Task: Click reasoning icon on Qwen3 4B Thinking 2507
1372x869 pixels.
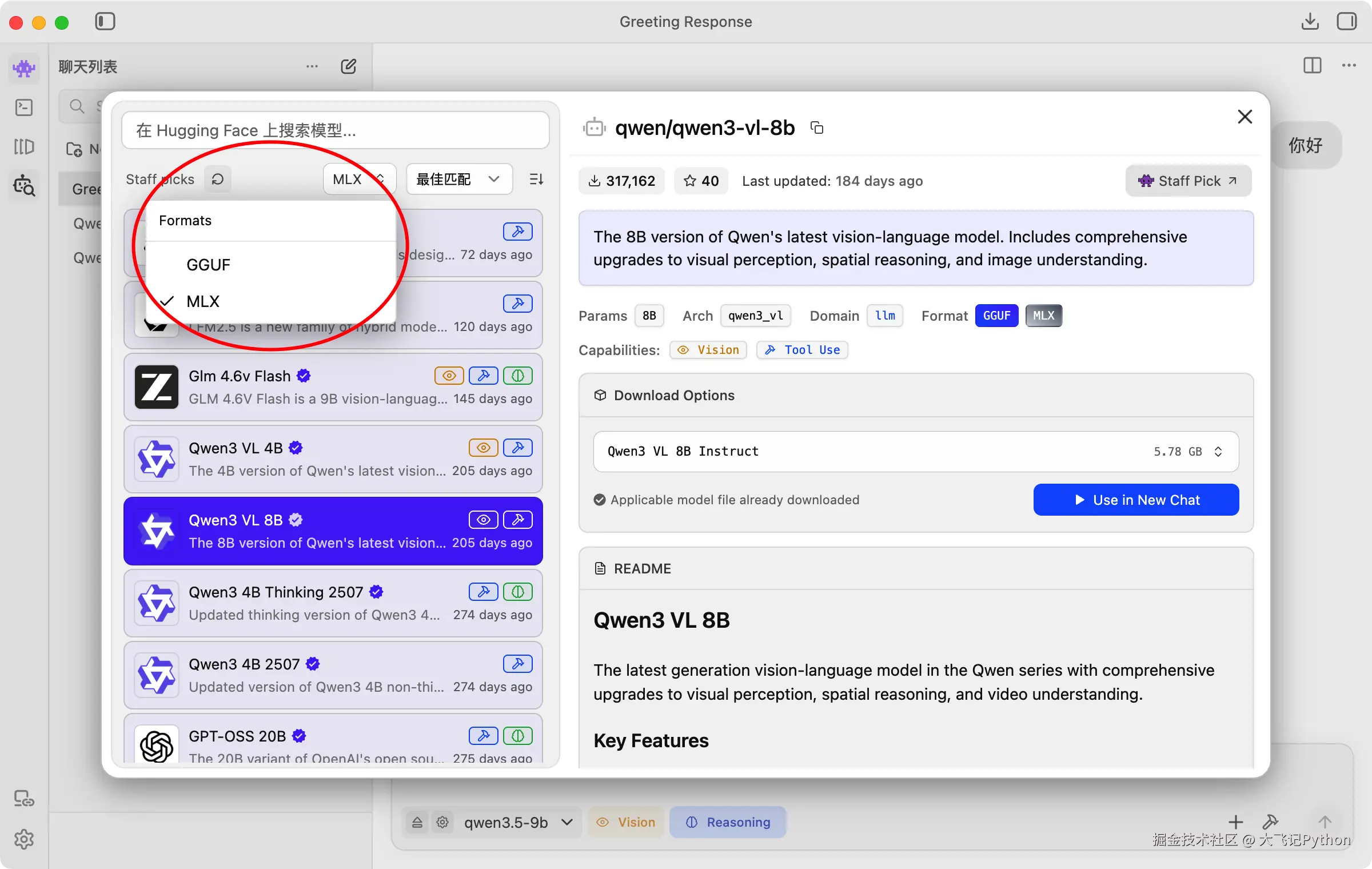Action: pyautogui.click(x=518, y=592)
